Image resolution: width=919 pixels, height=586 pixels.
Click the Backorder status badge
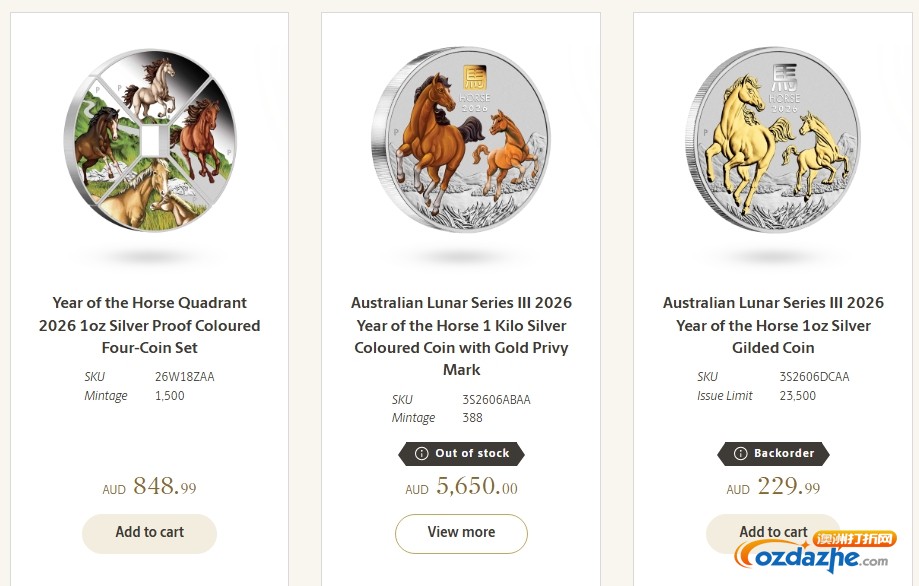click(772, 453)
